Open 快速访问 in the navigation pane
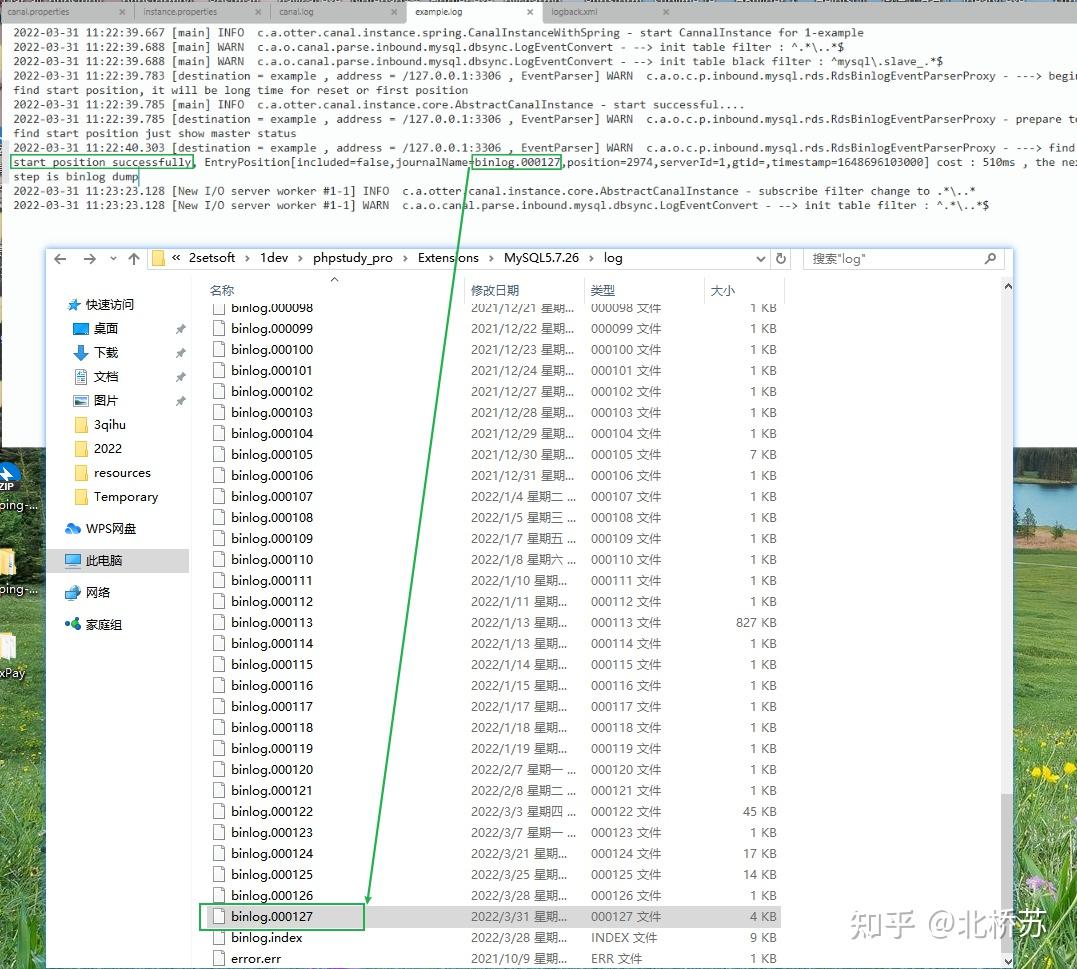The height and width of the screenshot is (969, 1077). coord(101,305)
